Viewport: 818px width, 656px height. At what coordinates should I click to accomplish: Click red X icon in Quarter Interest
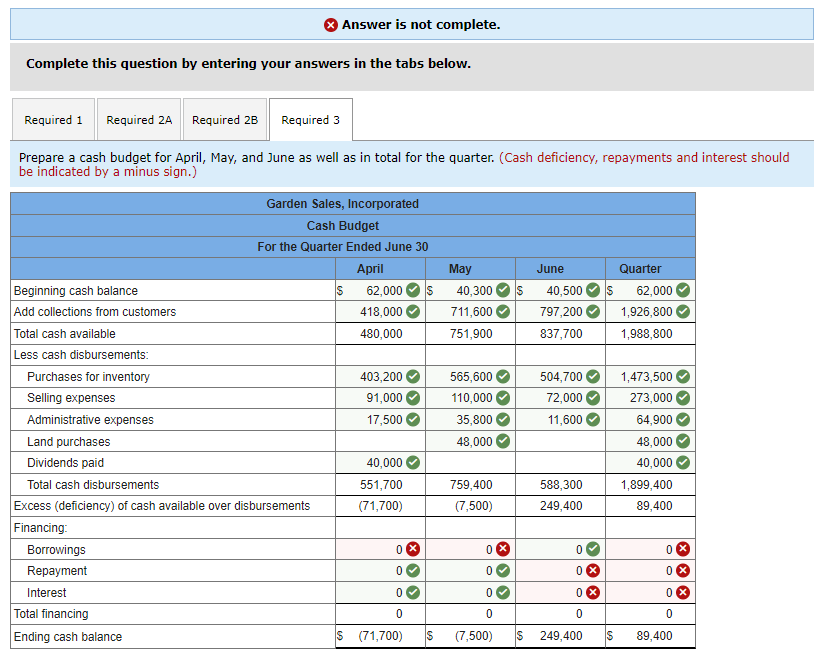click(683, 592)
